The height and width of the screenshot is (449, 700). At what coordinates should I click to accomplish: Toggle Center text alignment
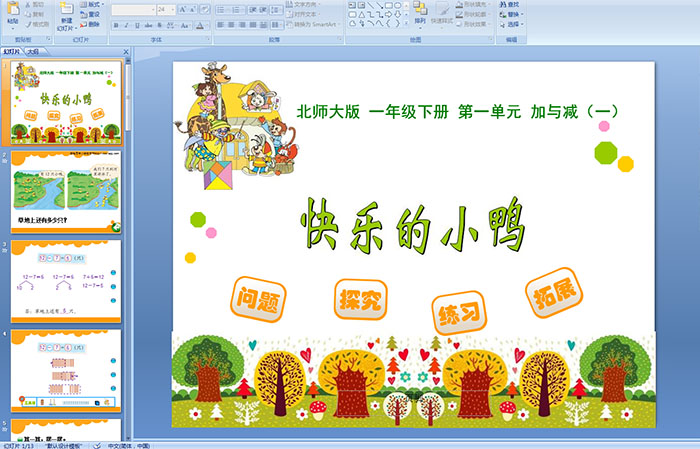(x=231, y=25)
